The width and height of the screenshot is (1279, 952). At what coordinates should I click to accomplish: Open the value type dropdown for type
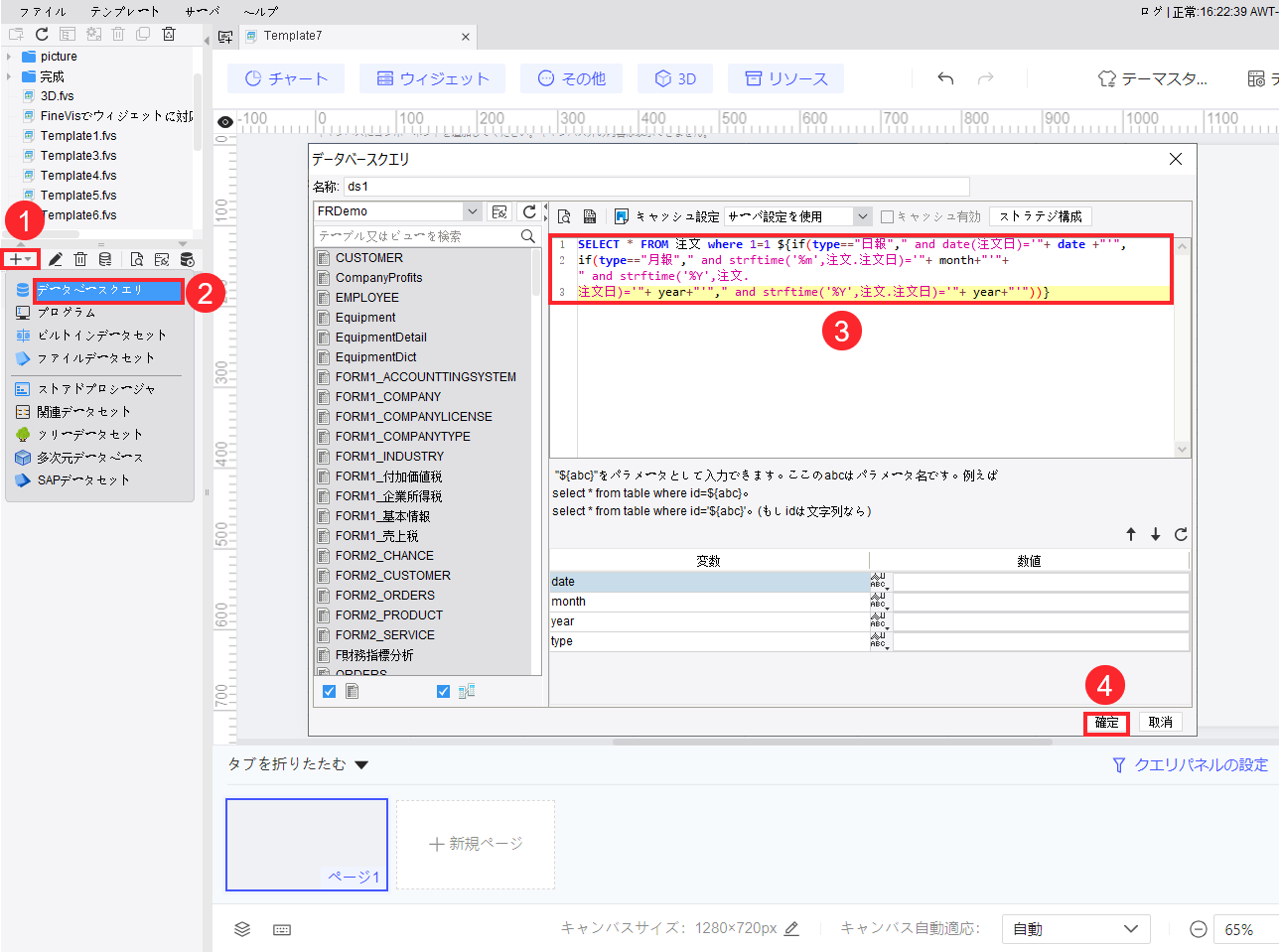[880, 641]
